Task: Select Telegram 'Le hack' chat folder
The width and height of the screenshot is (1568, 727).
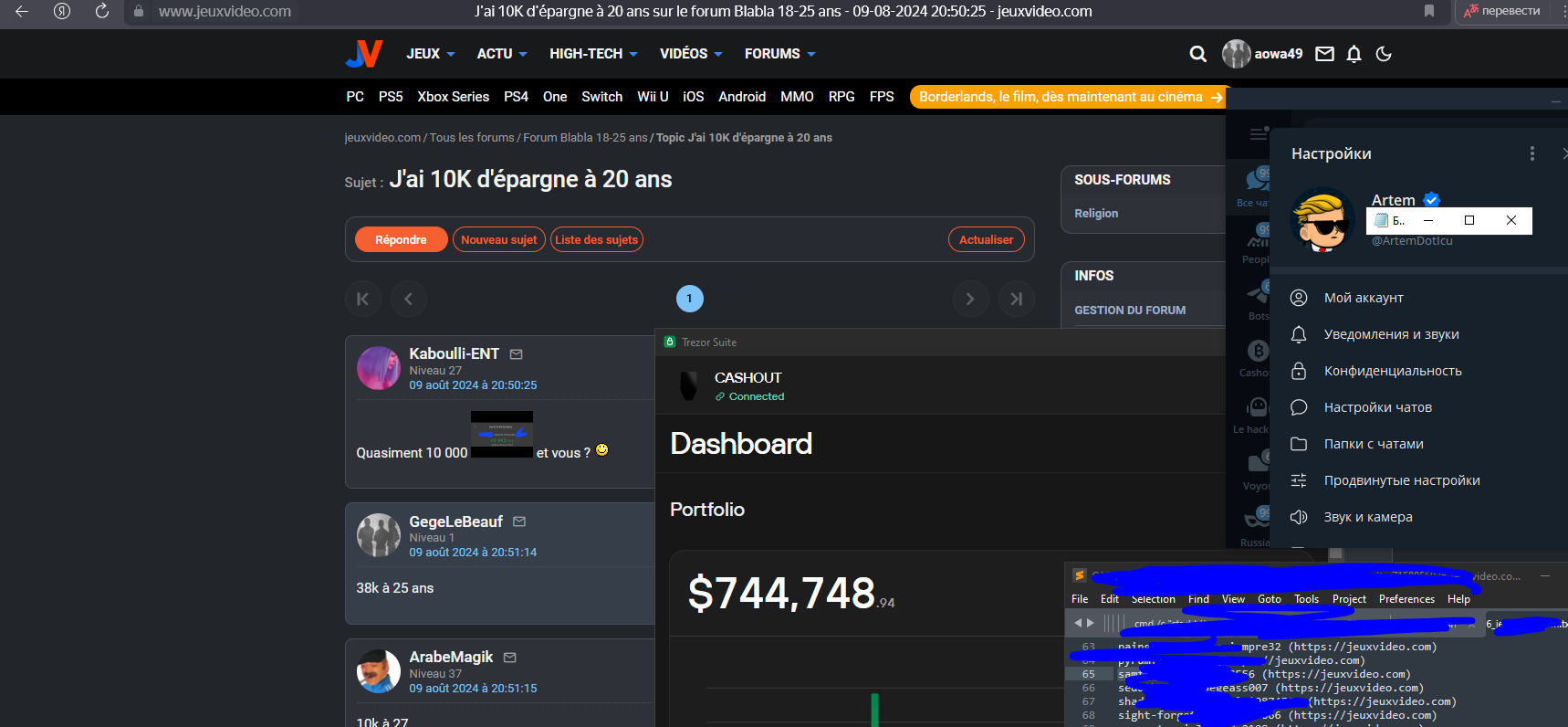Action: tap(1252, 415)
